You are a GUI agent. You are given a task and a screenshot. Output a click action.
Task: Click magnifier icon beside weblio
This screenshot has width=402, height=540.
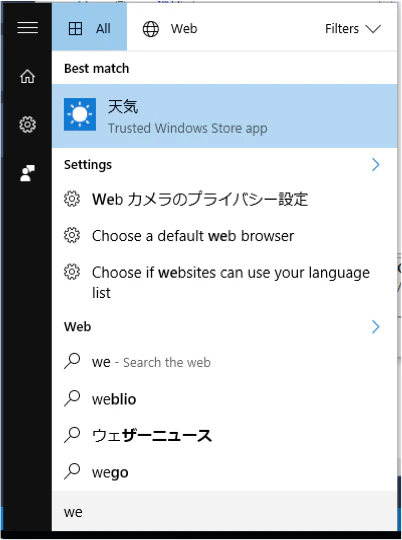click(x=72, y=398)
